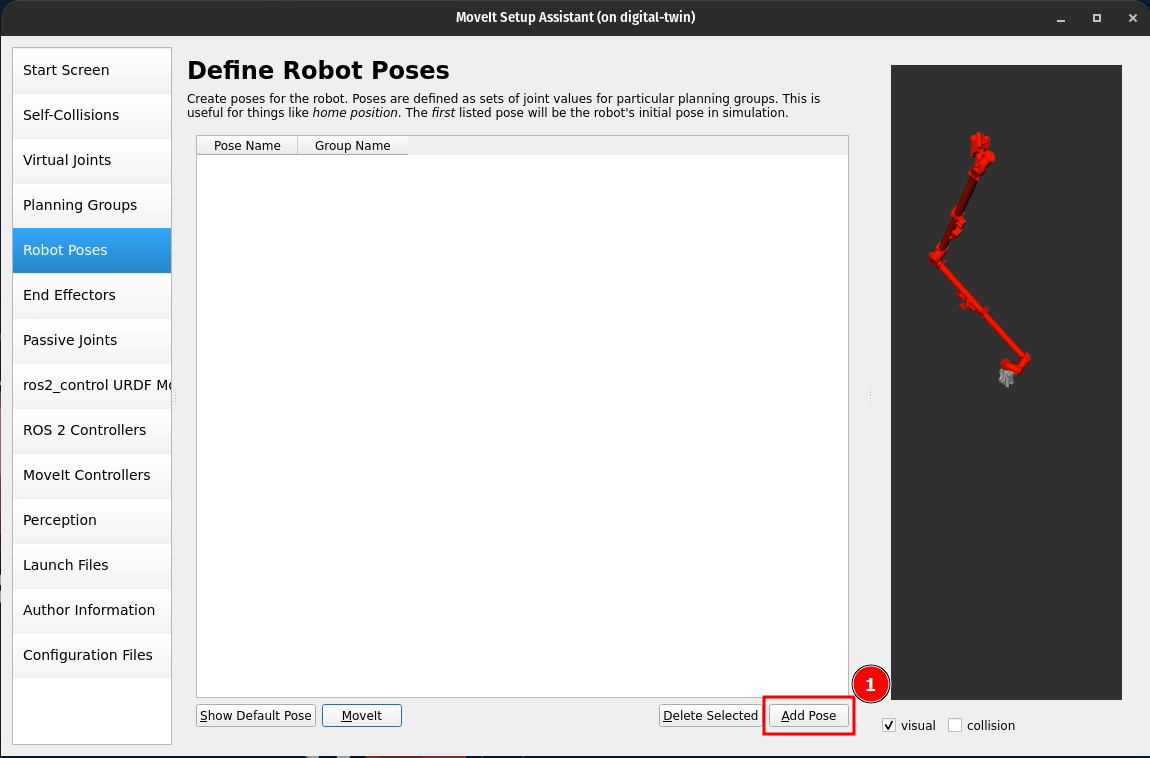Open Planning Groups section
1150x758 pixels.
[x=91, y=205]
